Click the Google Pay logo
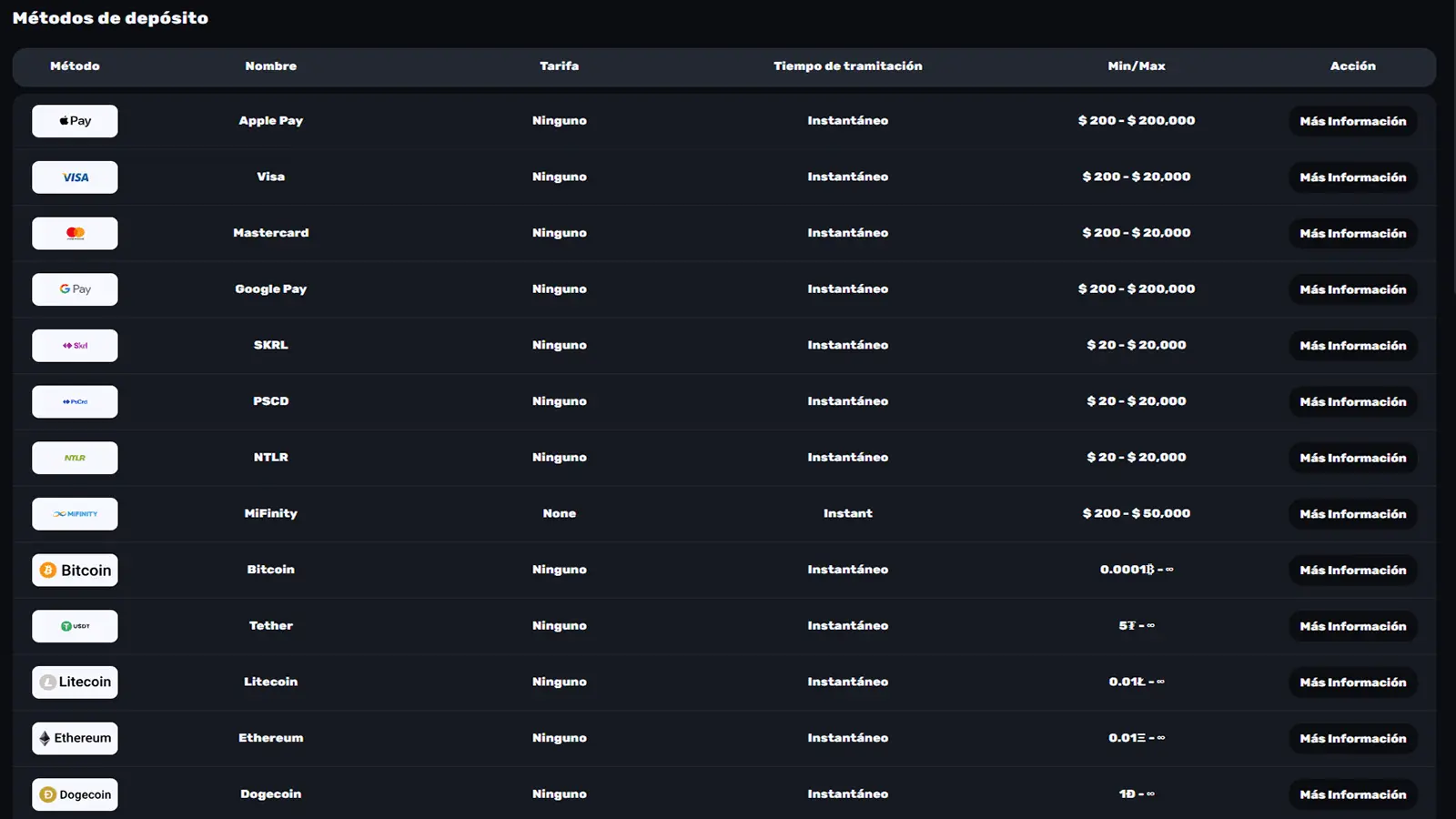Image resolution: width=1456 pixels, height=819 pixels. click(x=75, y=289)
